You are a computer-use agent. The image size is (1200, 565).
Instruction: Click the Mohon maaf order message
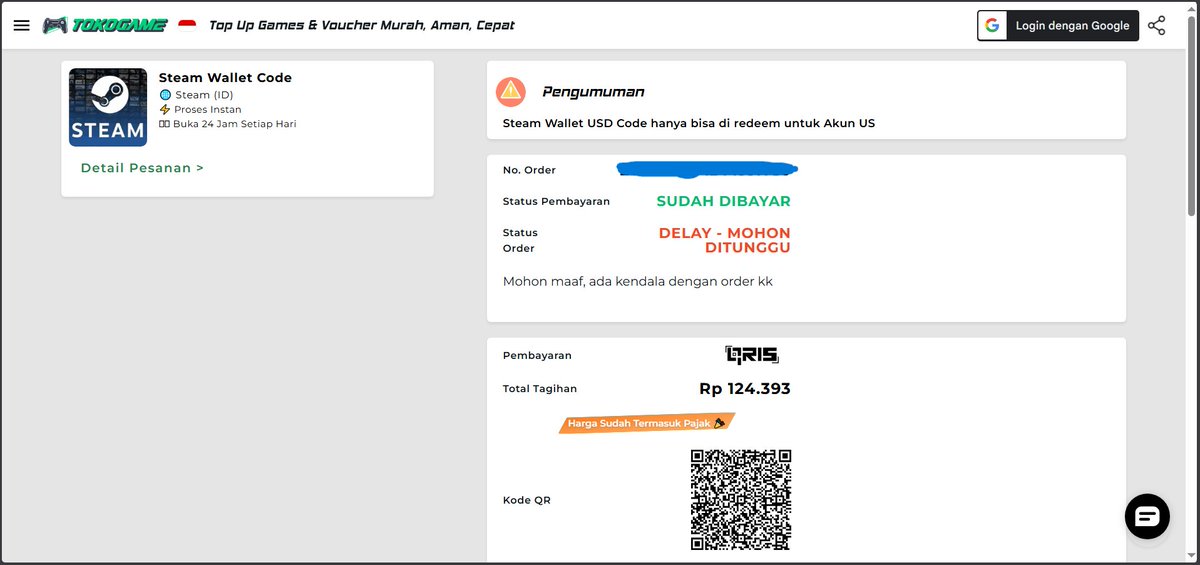tap(638, 282)
